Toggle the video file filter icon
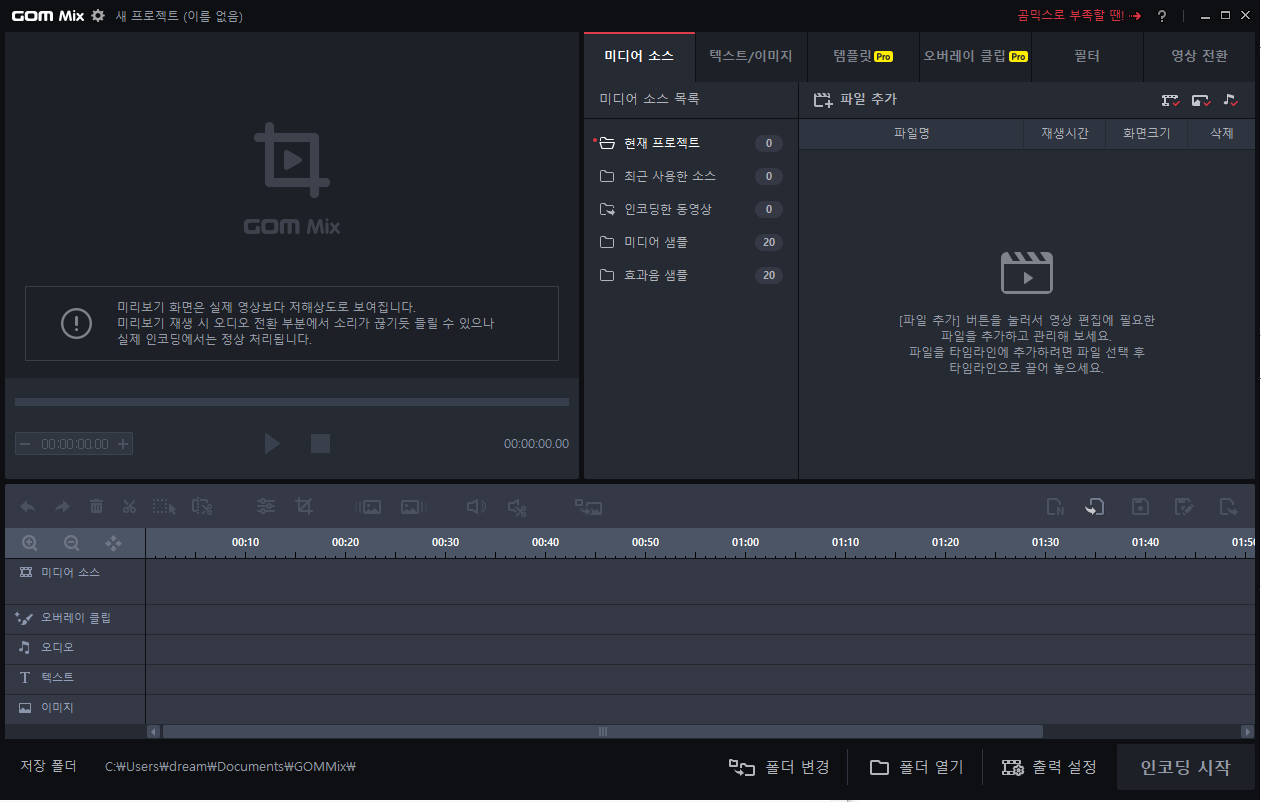Viewport: 1261px width, 802px height. [x=1170, y=100]
